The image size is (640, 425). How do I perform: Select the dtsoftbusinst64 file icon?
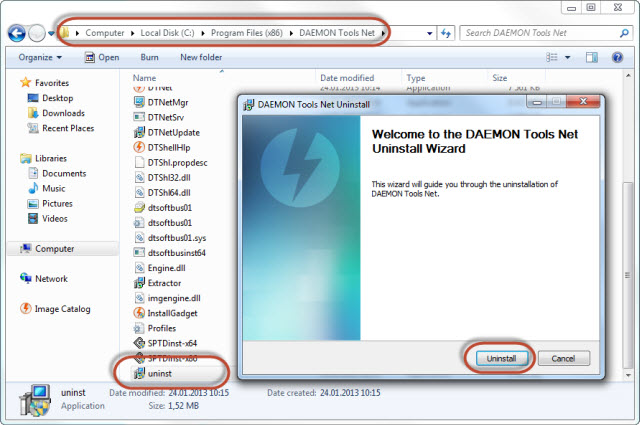(139, 253)
